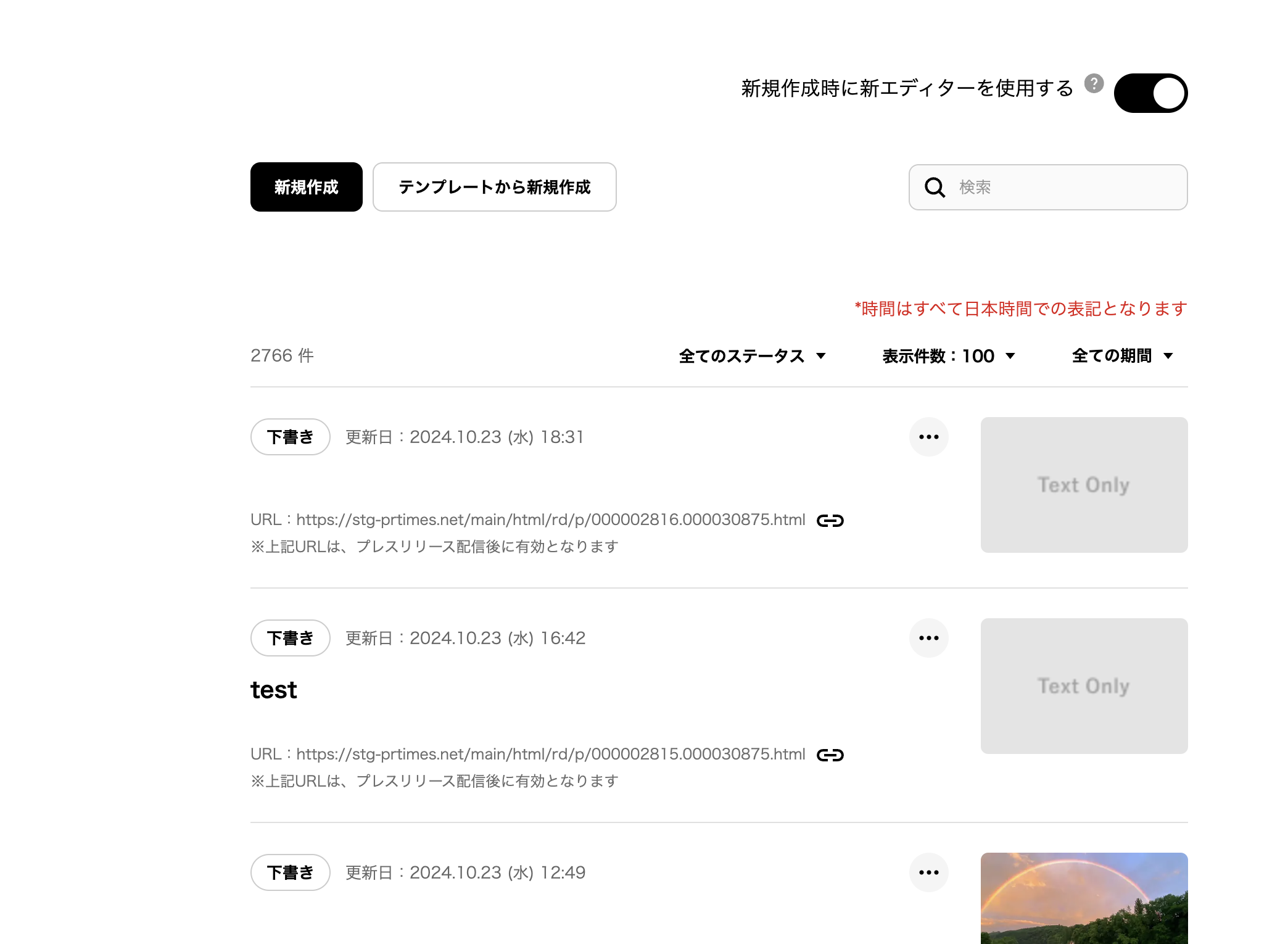Toggle new editor usage switch
The image size is (1288, 944).
1150,93
